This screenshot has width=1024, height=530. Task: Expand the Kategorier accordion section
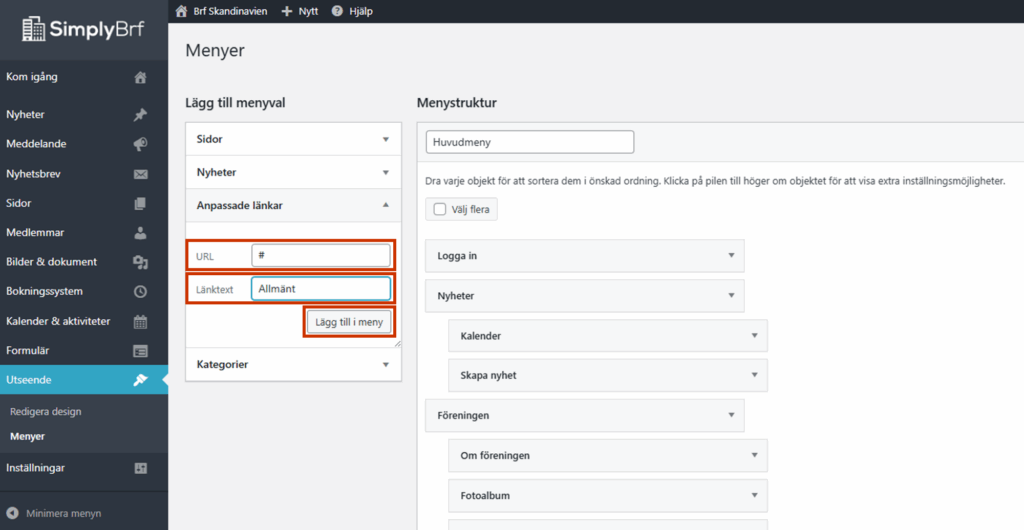(385, 365)
